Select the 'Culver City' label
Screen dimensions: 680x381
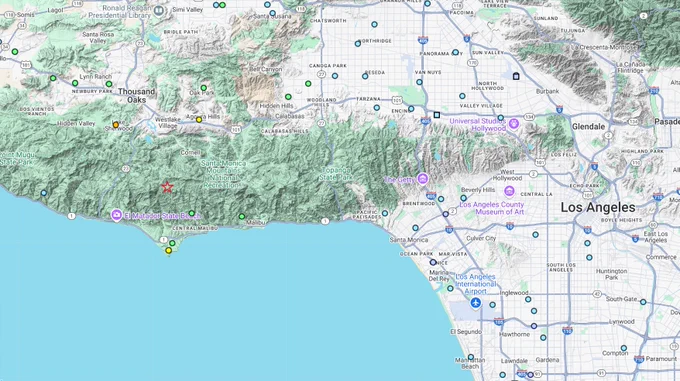click(x=481, y=238)
